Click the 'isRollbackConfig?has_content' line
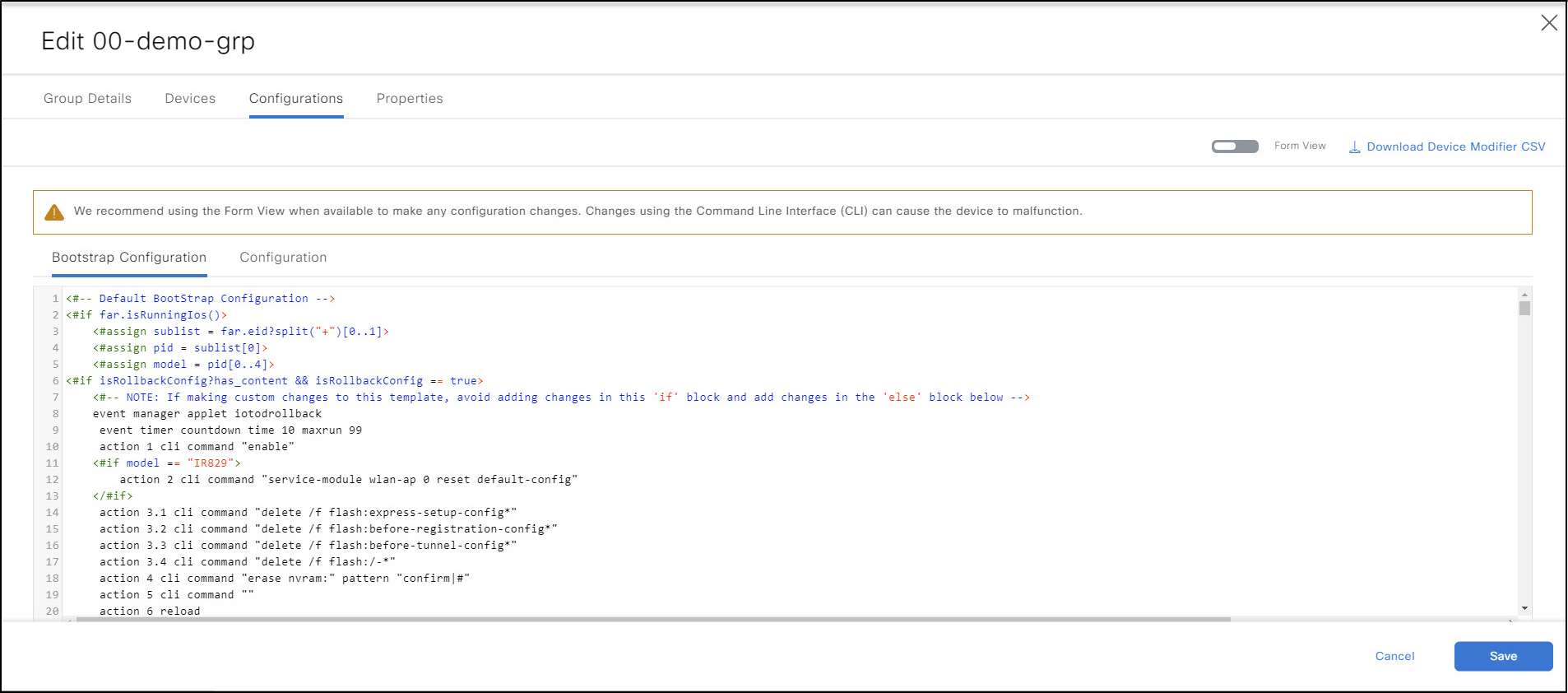Screen dimensions: 1568x693 click(x=275, y=380)
